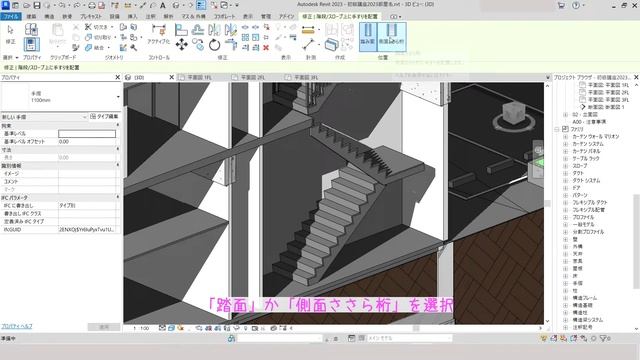
Task: Click the Measure between points icon
Action: click(308, 44)
